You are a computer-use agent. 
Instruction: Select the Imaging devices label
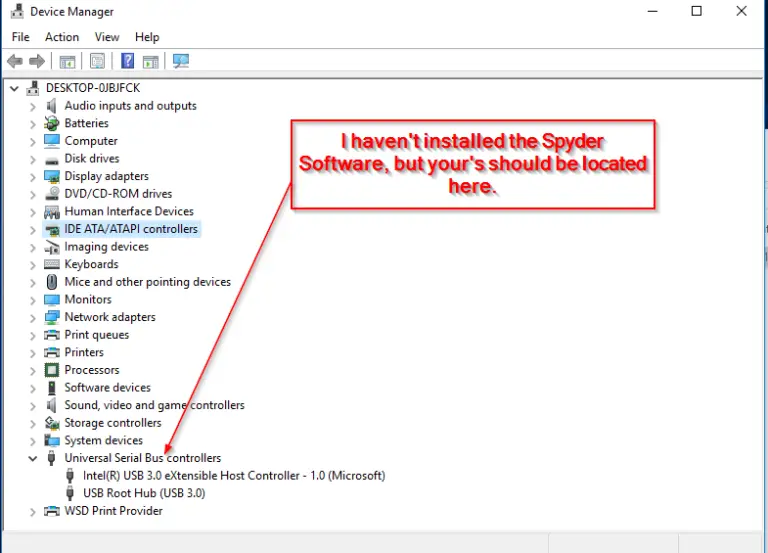pyautogui.click(x=107, y=246)
